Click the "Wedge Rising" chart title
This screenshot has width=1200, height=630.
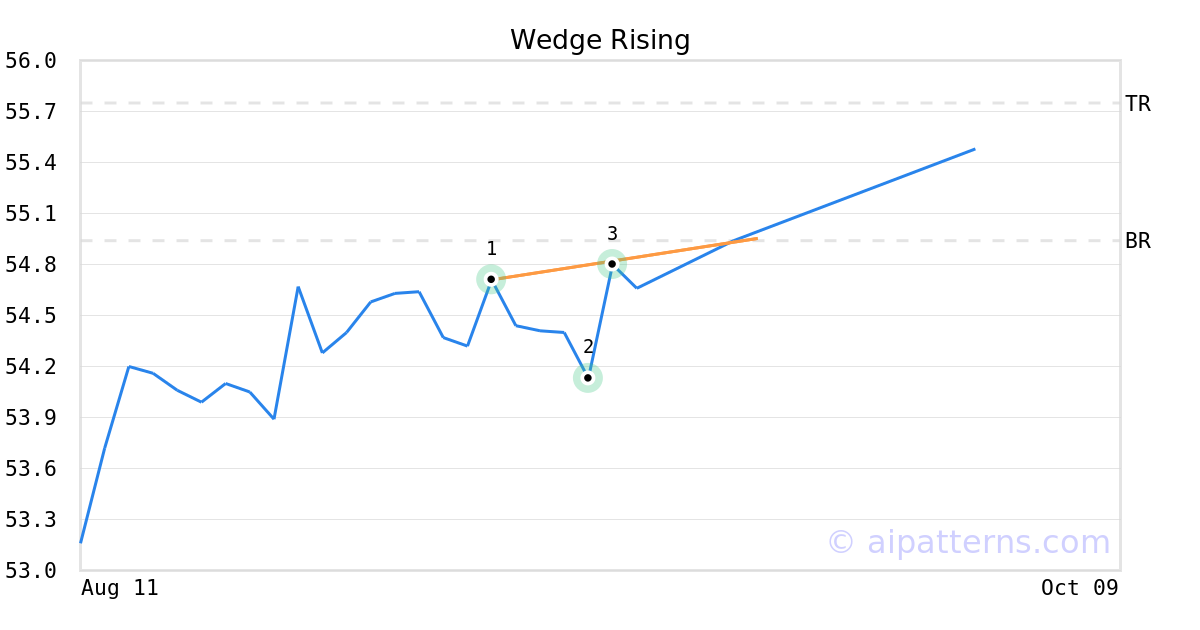pyautogui.click(x=600, y=40)
